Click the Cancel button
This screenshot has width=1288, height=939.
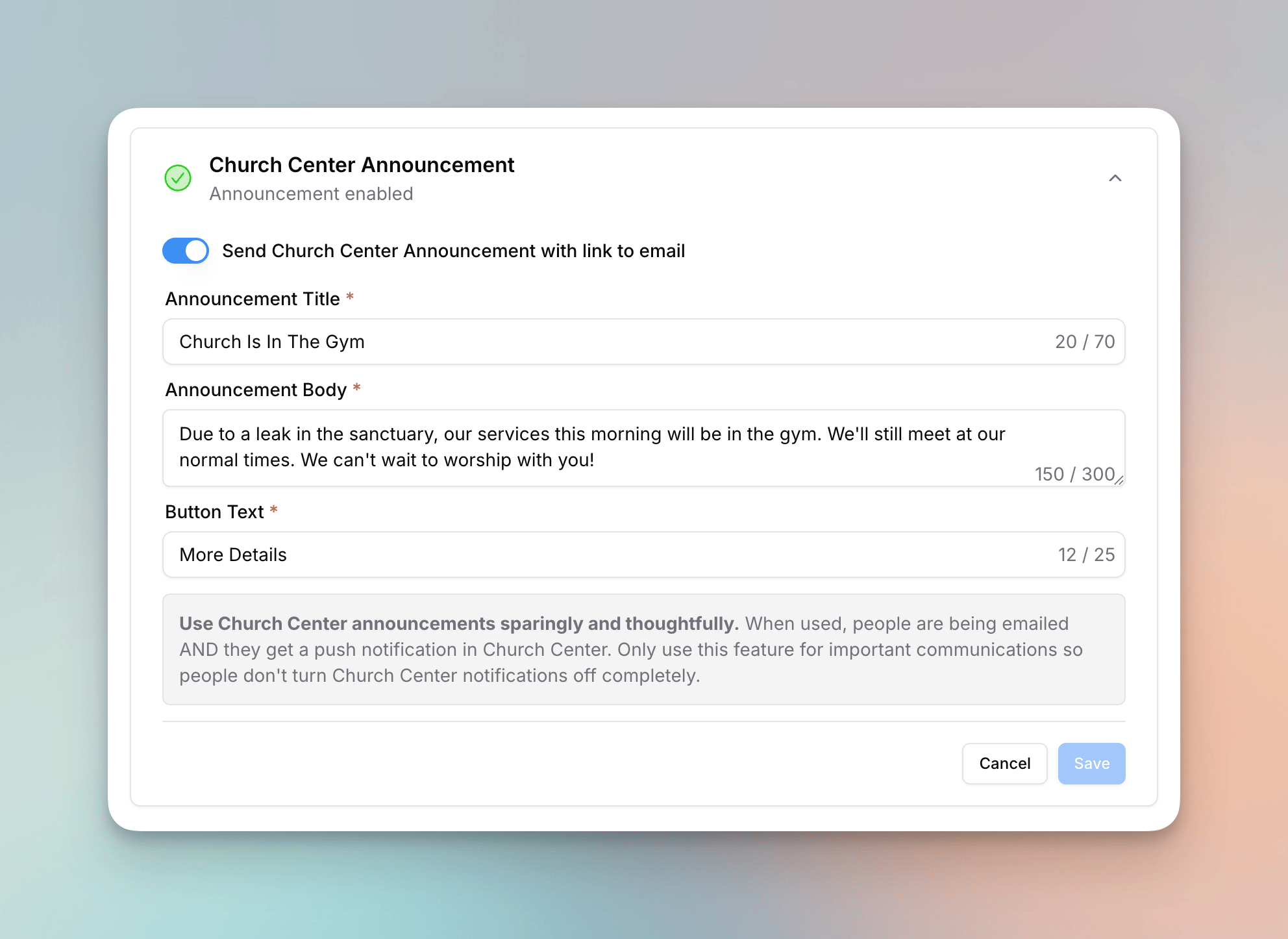1004,764
